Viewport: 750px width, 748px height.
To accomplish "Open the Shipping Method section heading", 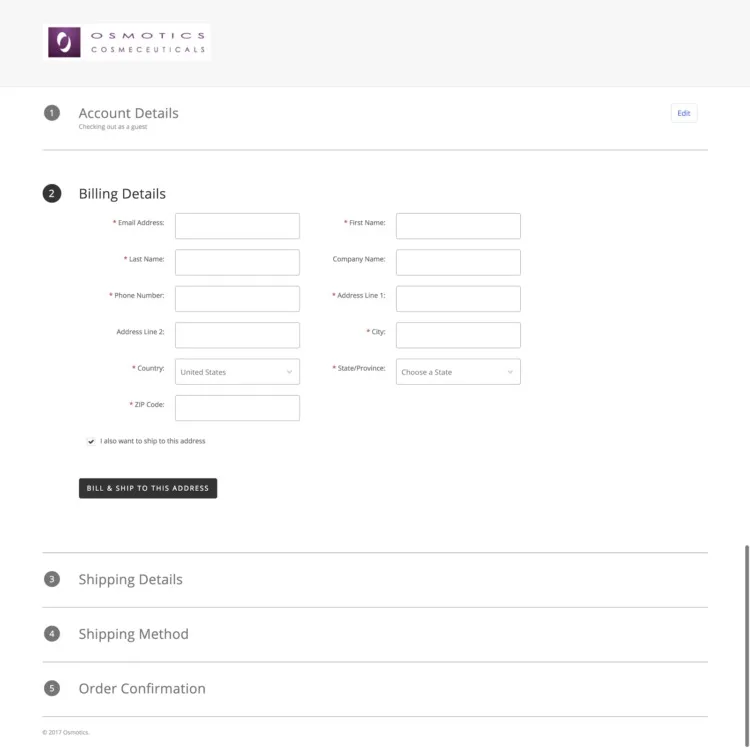I will [x=133, y=634].
